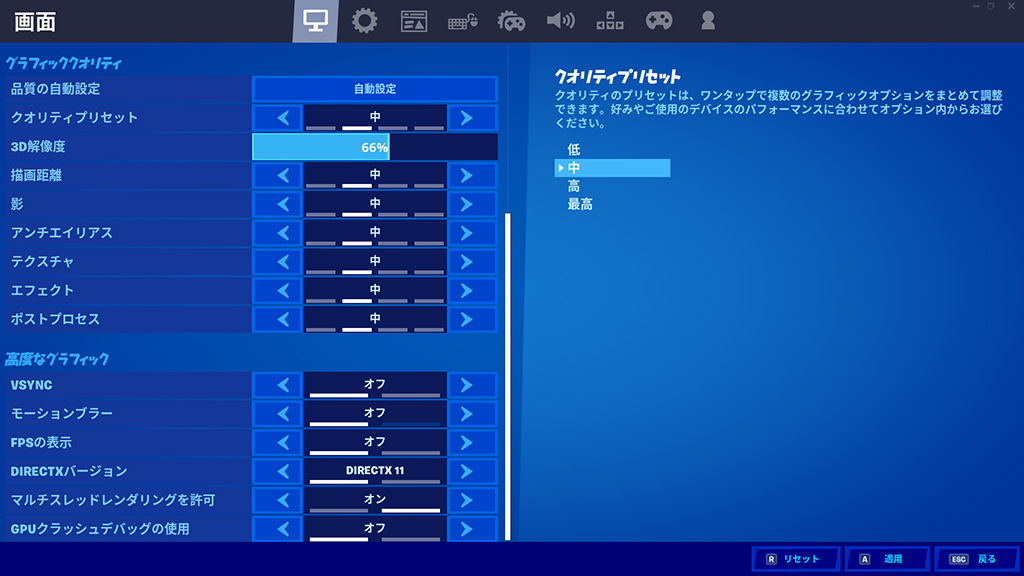This screenshot has height=576, width=1024.
Task: Open the game settings gear tab
Action: coord(364,21)
